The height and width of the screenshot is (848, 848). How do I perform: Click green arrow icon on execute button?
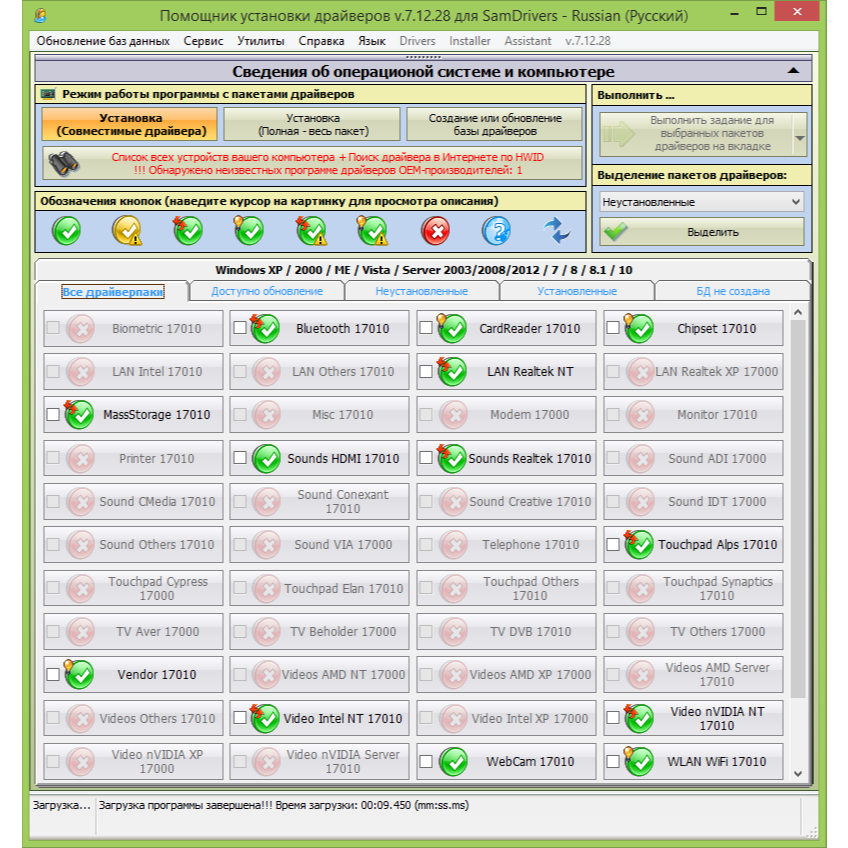tap(619, 134)
